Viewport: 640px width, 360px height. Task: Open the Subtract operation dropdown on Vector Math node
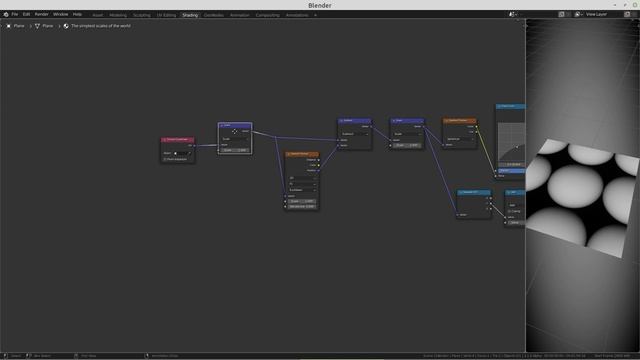(354, 134)
